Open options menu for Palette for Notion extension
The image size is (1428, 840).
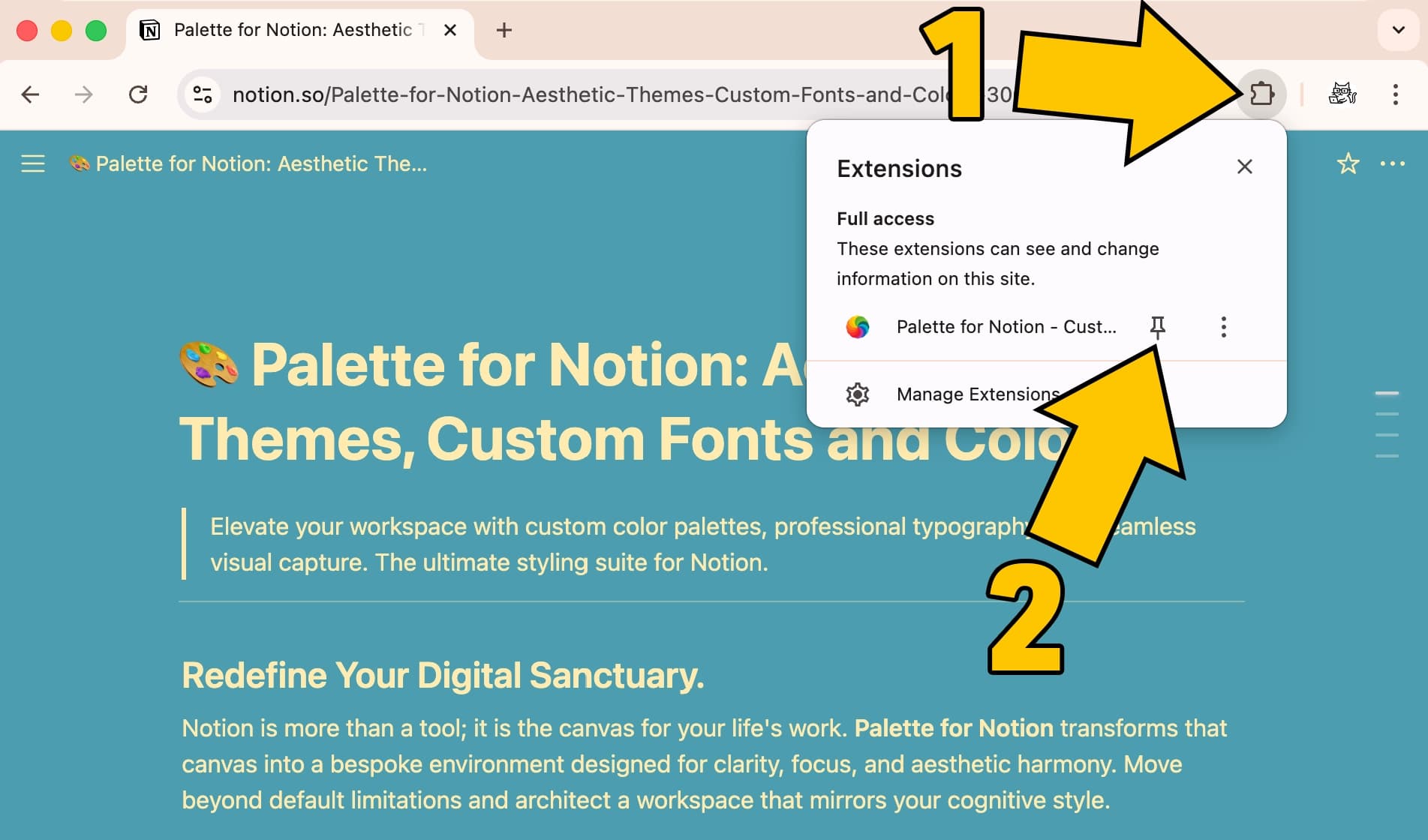1222,327
